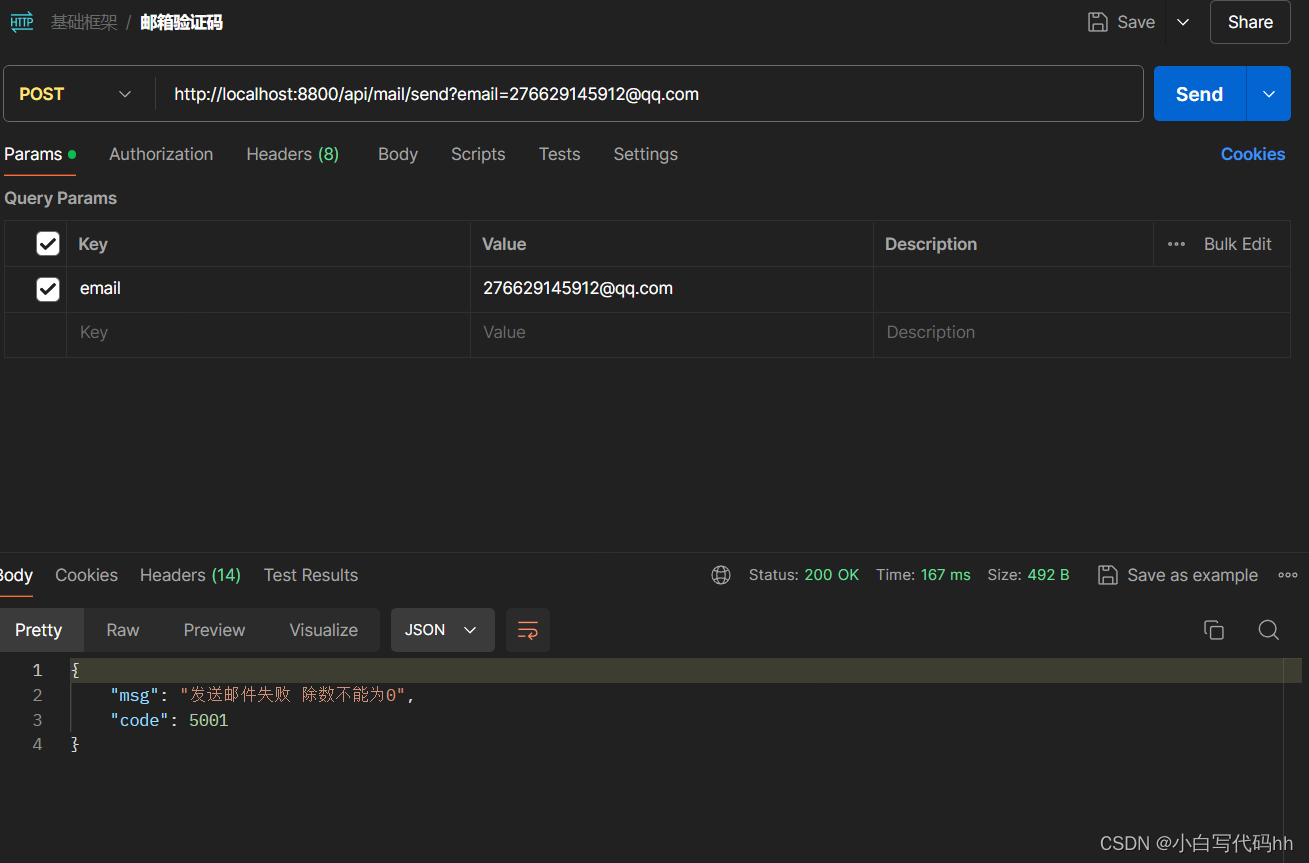Open the Scripts tab

(x=478, y=154)
